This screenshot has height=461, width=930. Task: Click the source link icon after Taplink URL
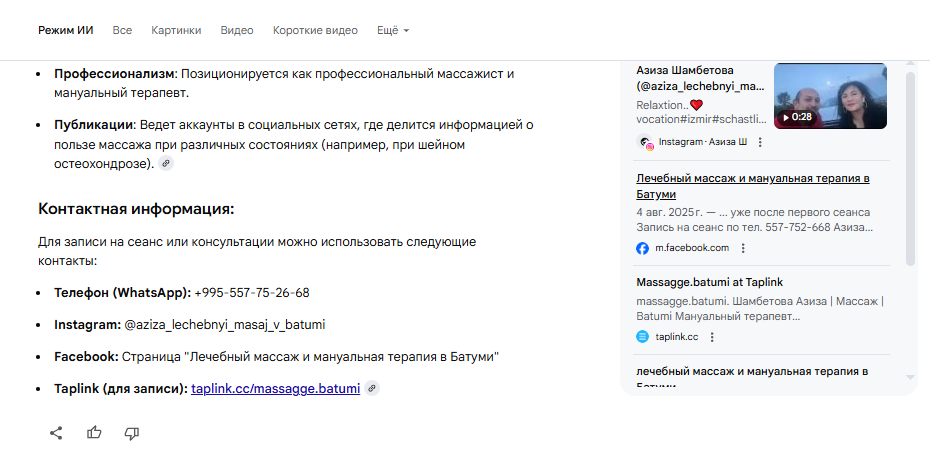372,389
